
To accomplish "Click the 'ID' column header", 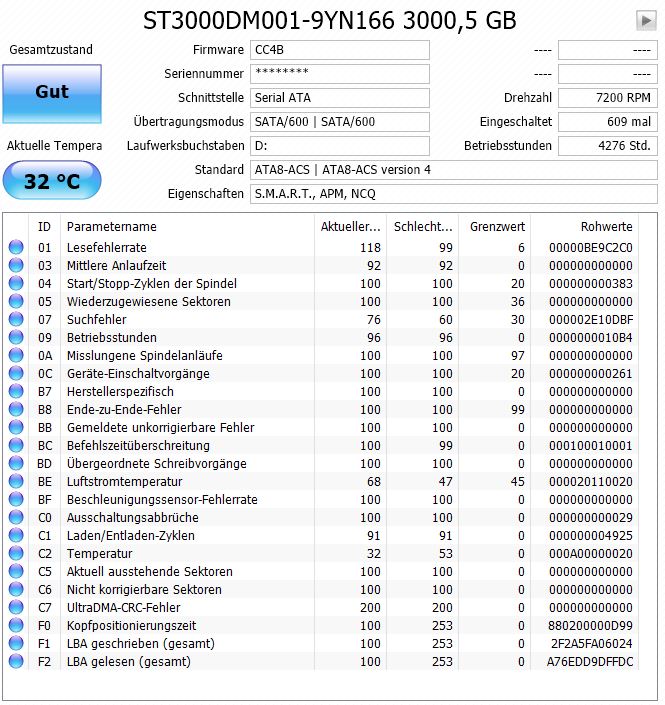I will pyautogui.click(x=45, y=227).
